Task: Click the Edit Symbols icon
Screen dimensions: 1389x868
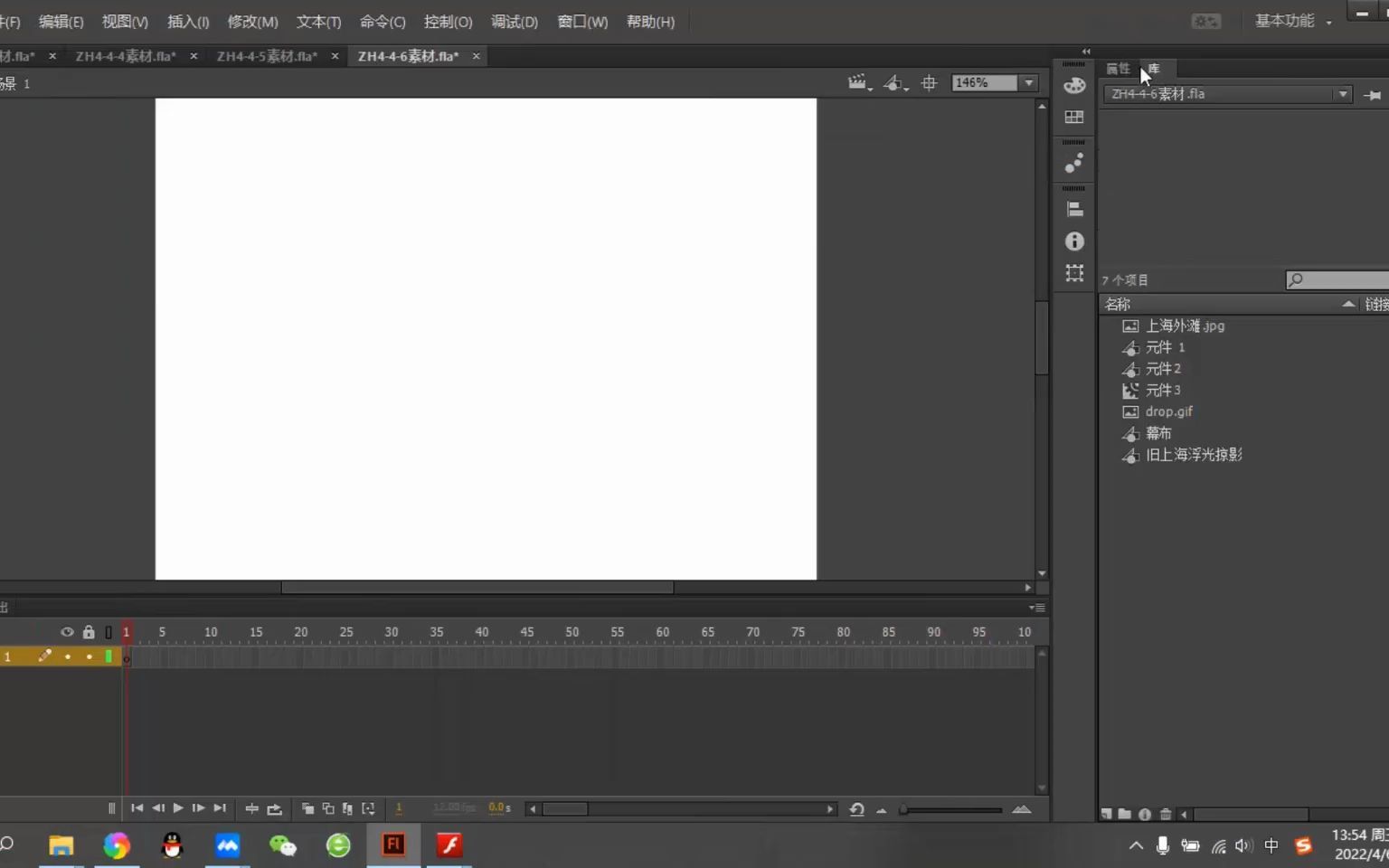Action: (895, 82)
